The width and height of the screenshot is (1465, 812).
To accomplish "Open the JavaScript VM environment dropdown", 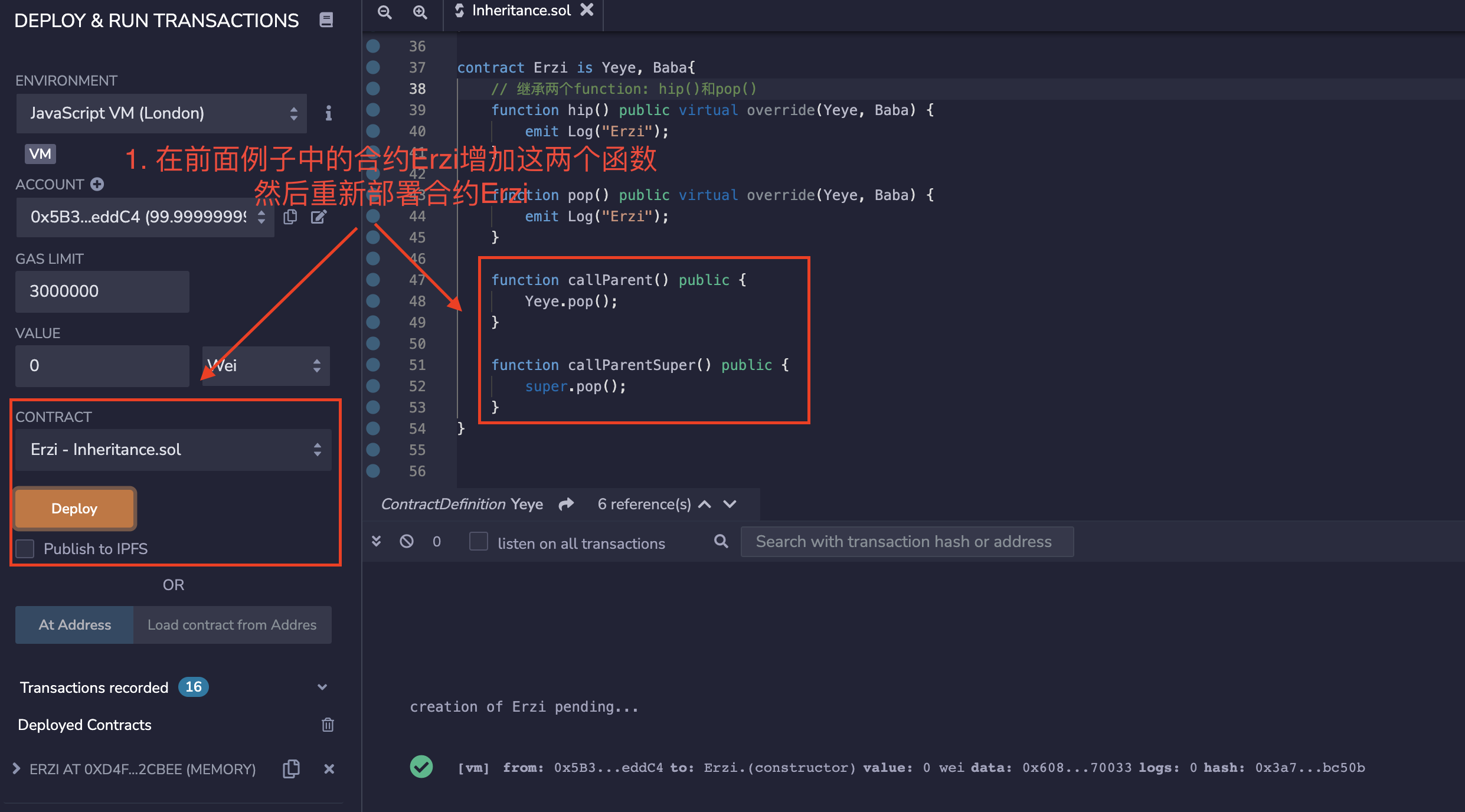I will [161, 113].
